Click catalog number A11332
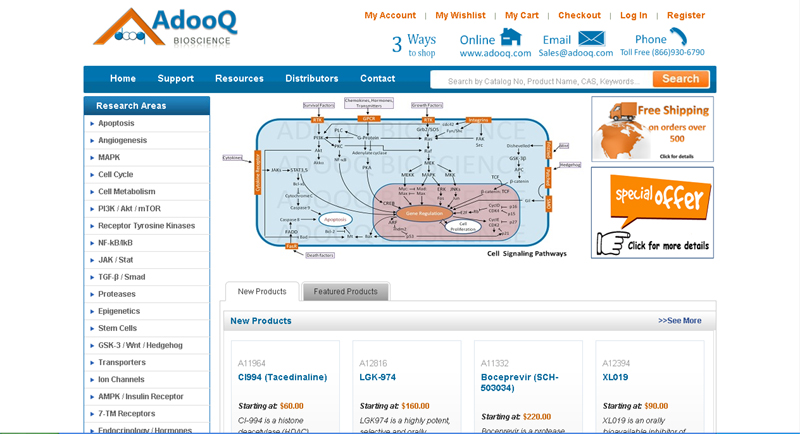Screen dimensions: 800x434 coord(494,363)
